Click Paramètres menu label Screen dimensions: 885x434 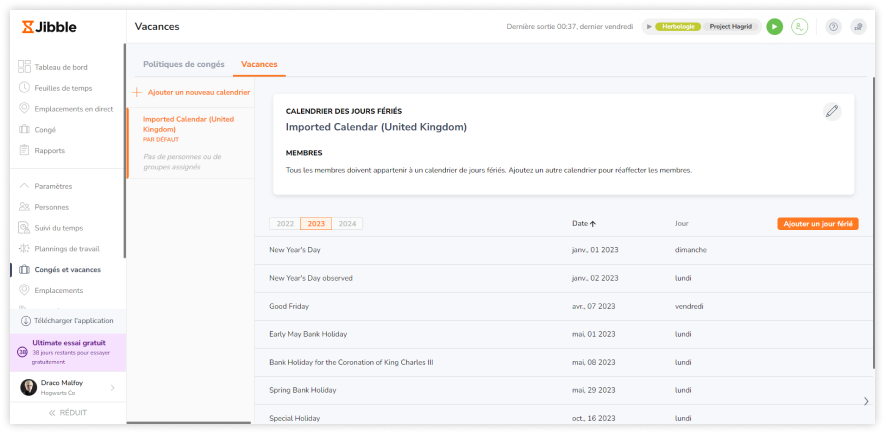tap(53, 186)
